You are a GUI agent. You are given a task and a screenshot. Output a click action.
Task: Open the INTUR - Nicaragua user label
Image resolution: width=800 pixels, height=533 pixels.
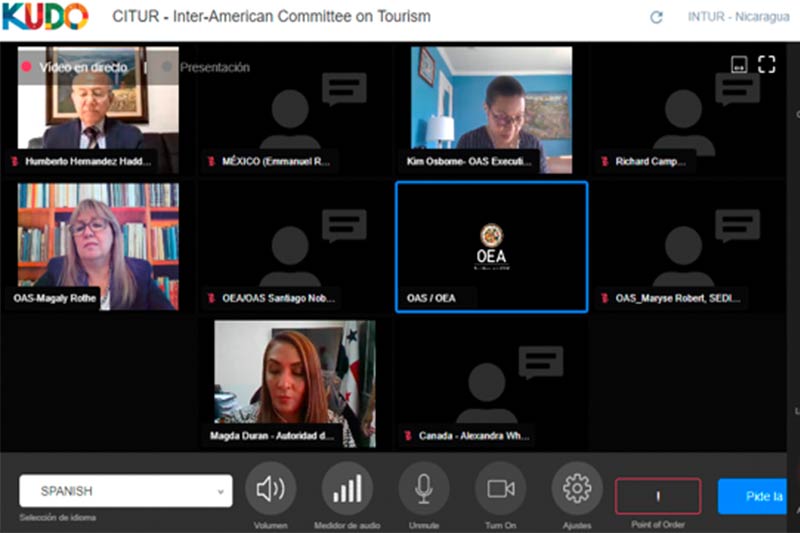point(738,17)
